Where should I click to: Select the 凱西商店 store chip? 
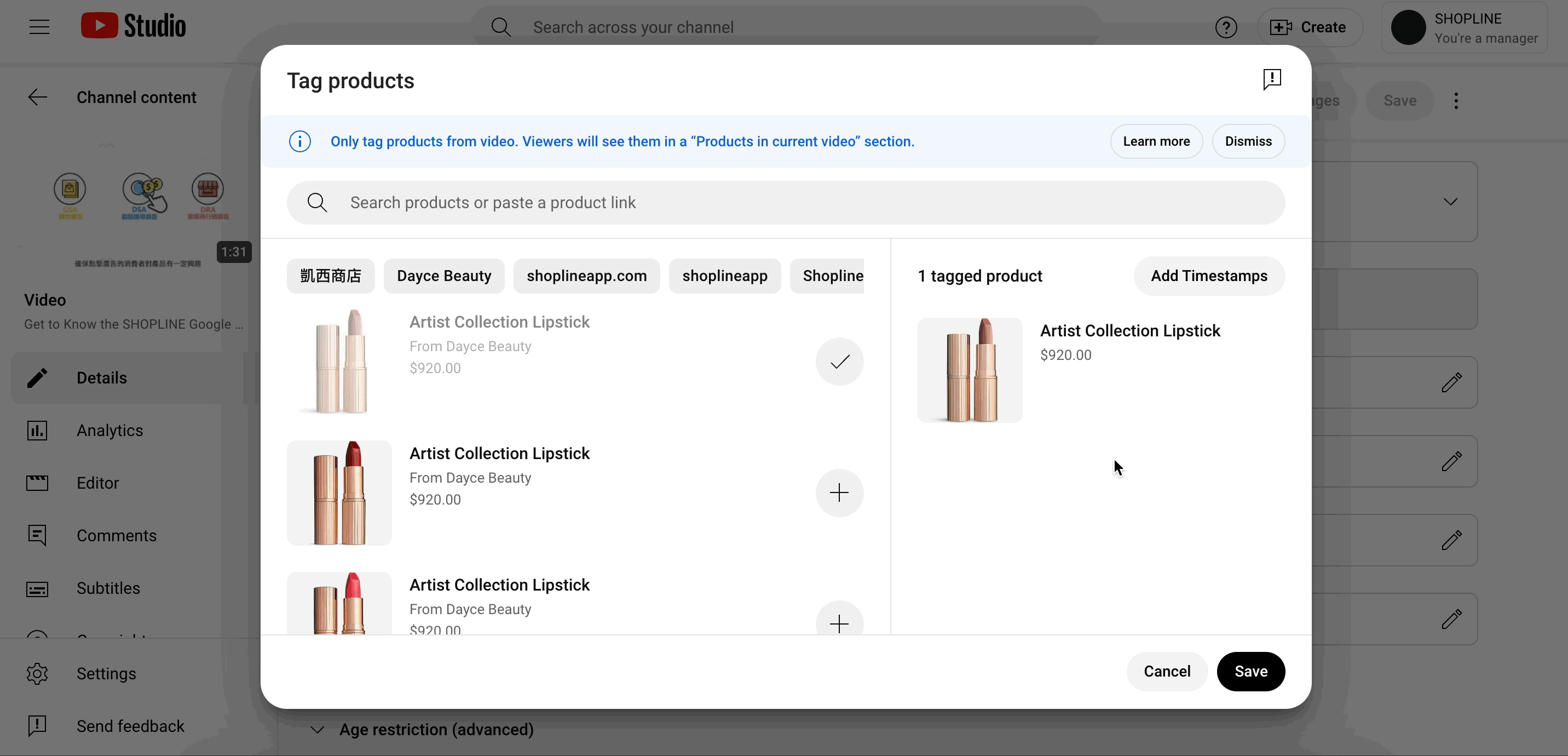pos(331,276)
